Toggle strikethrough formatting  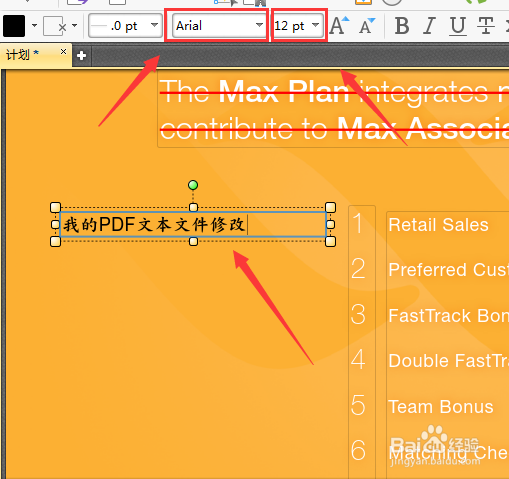pyautogui.click(x=485, y=26)
